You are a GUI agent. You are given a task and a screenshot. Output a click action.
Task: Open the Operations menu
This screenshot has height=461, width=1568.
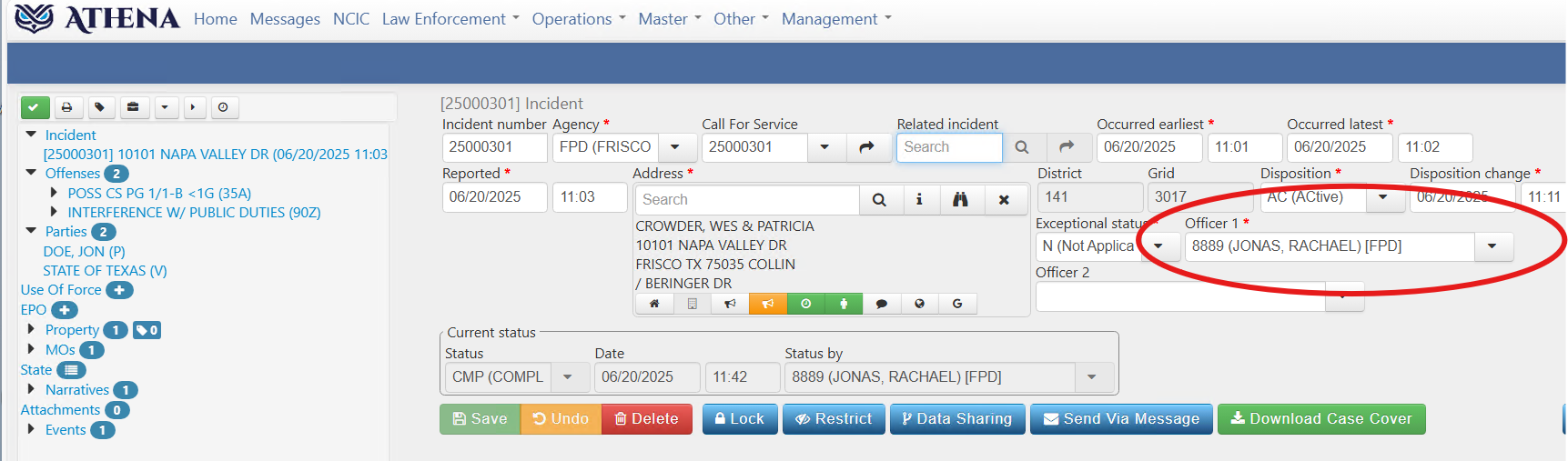(579, 19)
